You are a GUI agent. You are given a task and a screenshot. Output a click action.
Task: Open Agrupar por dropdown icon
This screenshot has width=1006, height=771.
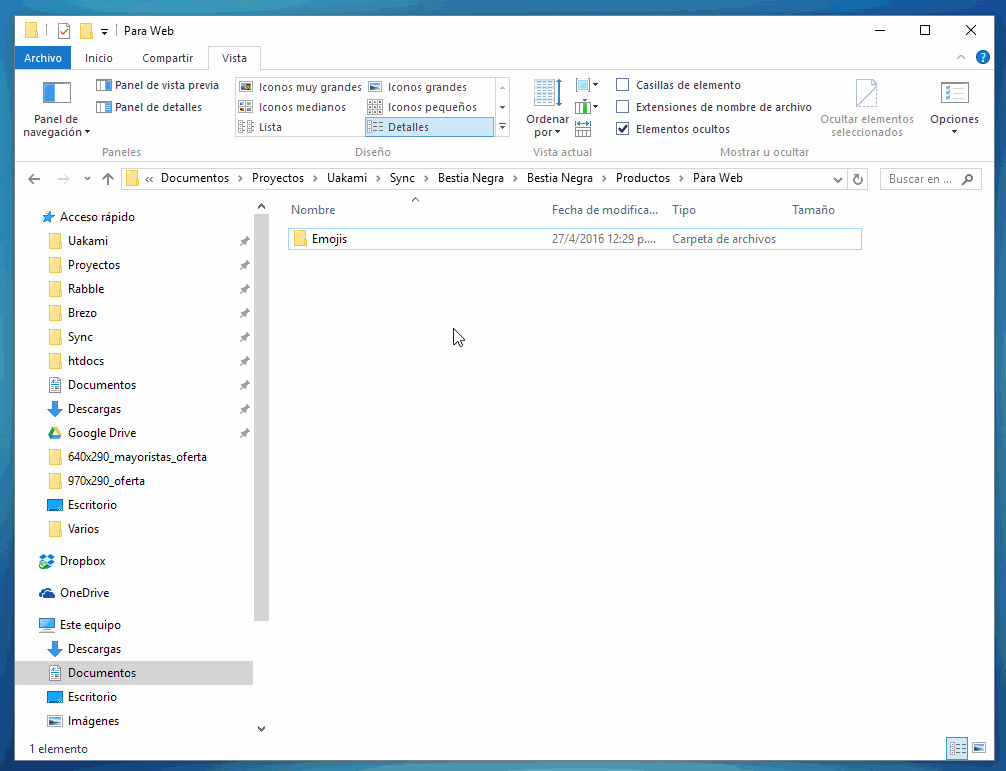click(x=587, y=85)
